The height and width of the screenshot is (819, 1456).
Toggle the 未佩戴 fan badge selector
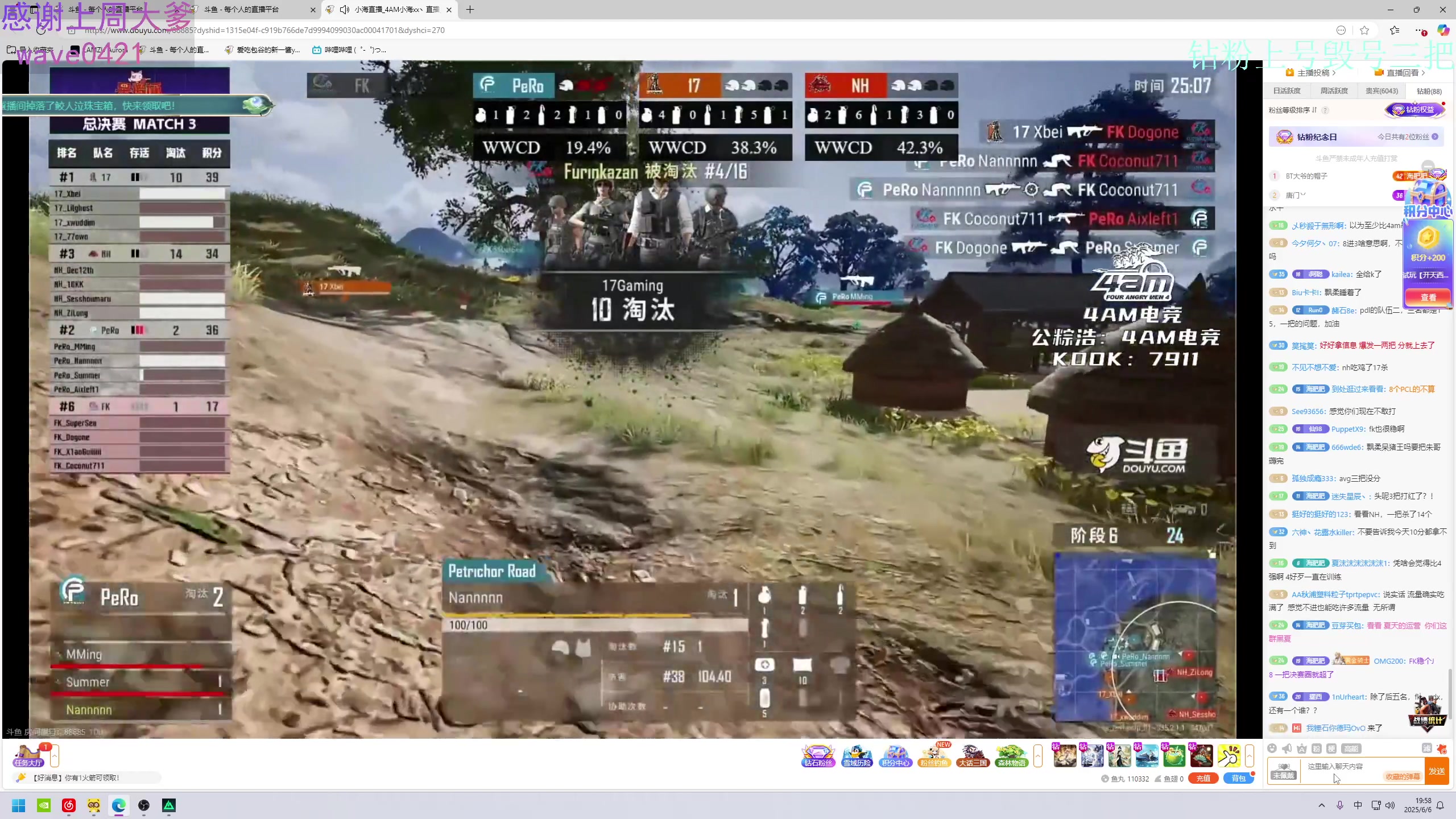point(1284,771)
